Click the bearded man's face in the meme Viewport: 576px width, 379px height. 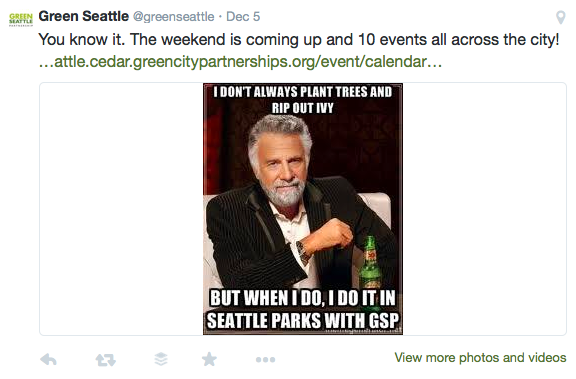point(281,162)
